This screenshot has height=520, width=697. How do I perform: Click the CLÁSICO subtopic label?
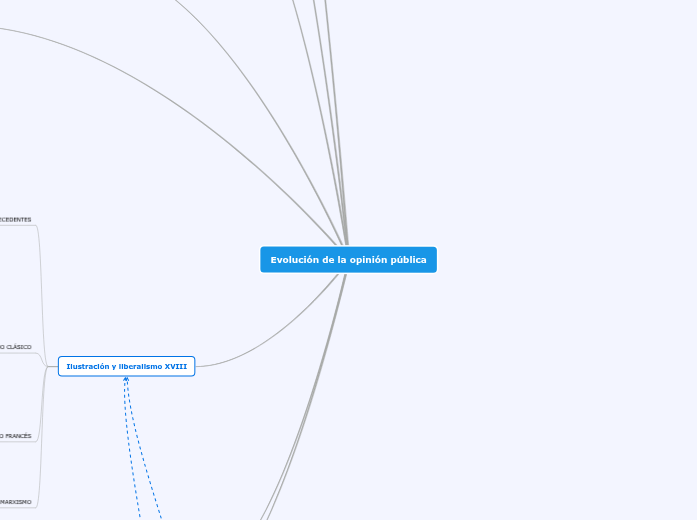tap(16, 347)
